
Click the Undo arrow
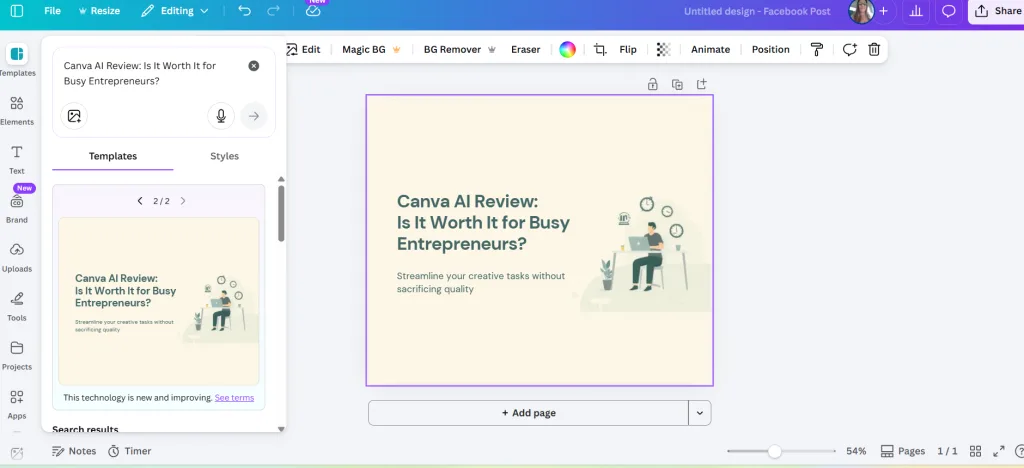[244, 11]
